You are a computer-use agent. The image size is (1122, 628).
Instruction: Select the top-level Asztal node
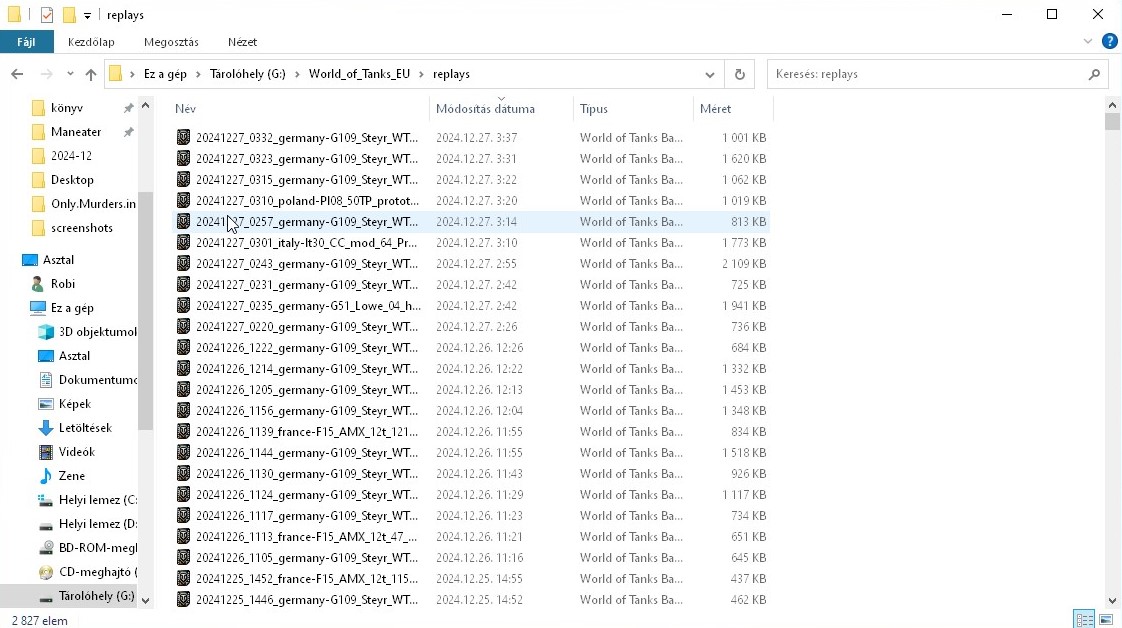[58, 260]
